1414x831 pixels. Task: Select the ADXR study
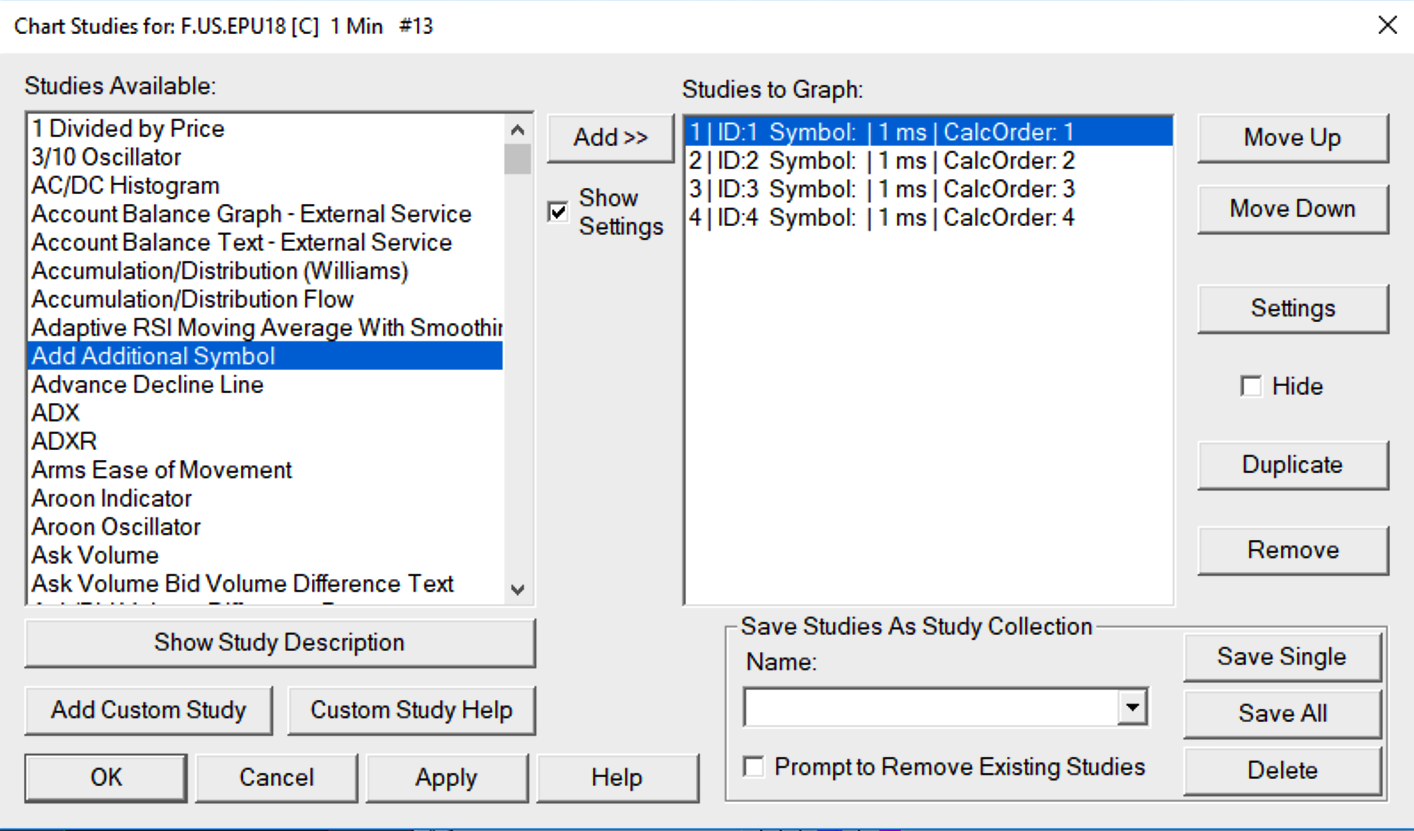265,442
